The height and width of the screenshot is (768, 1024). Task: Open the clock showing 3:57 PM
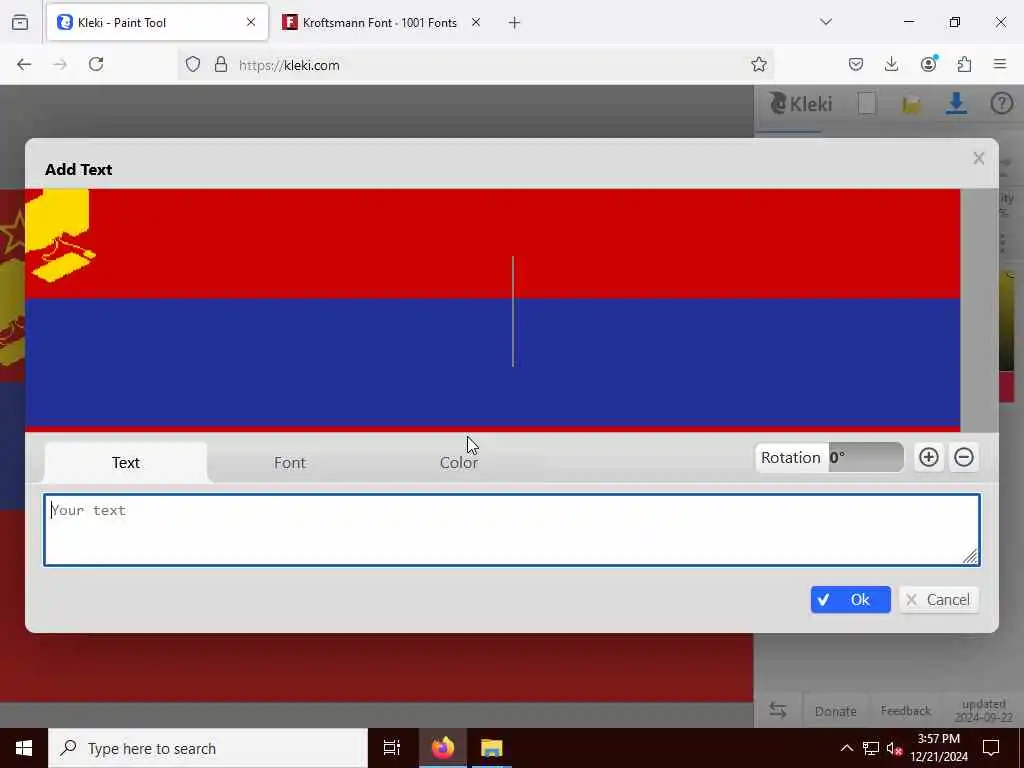click(938, 748)
